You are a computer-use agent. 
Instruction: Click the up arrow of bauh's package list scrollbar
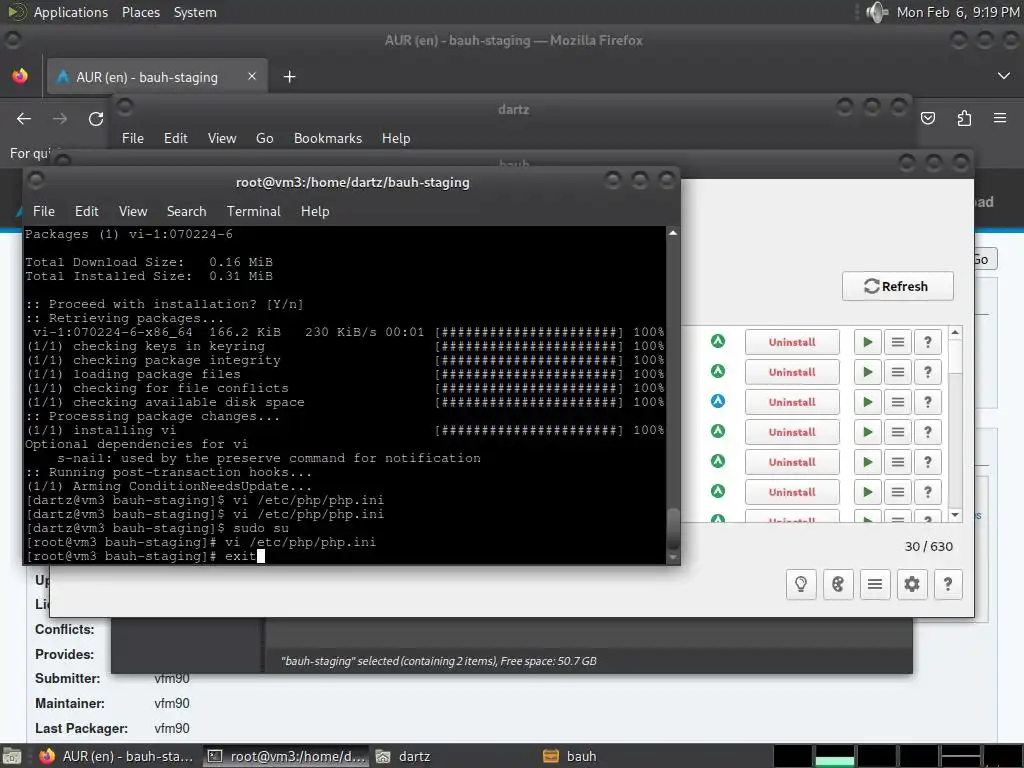955,332
